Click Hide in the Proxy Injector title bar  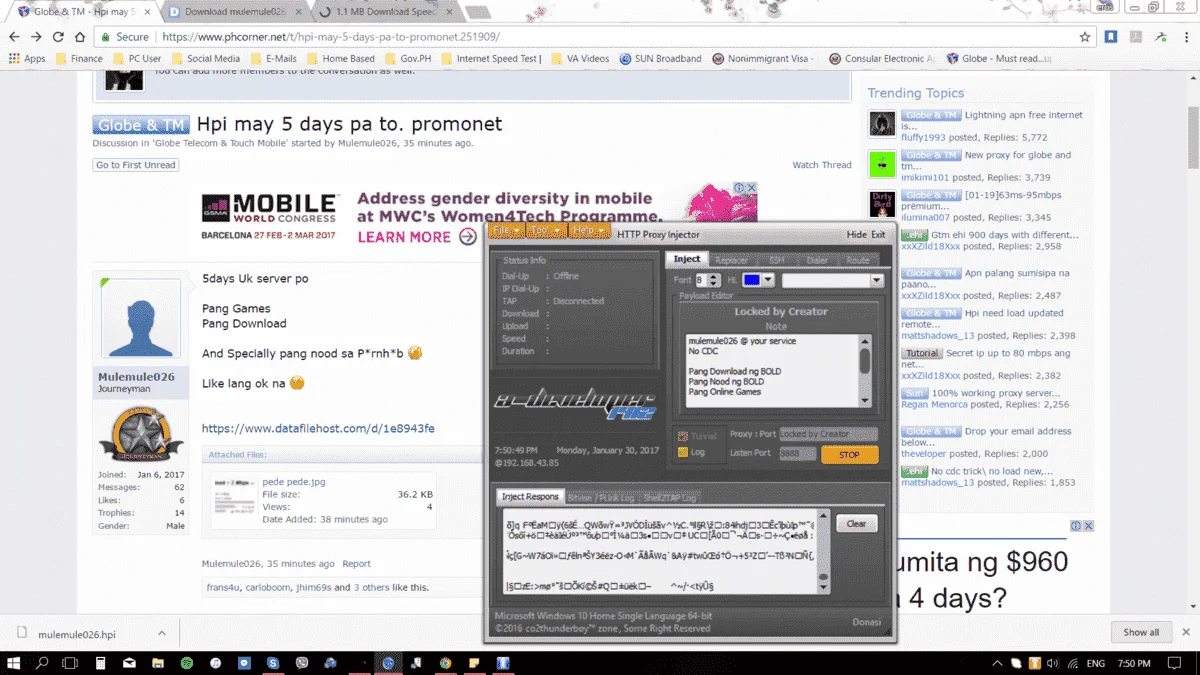[857, 234]
